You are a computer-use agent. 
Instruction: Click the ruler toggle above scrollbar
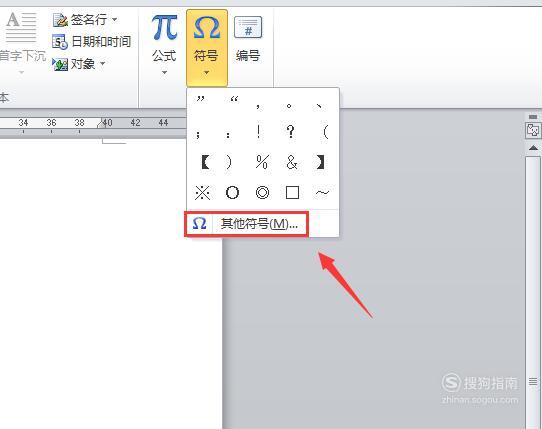pyautogui.click(x=533, y=130)
